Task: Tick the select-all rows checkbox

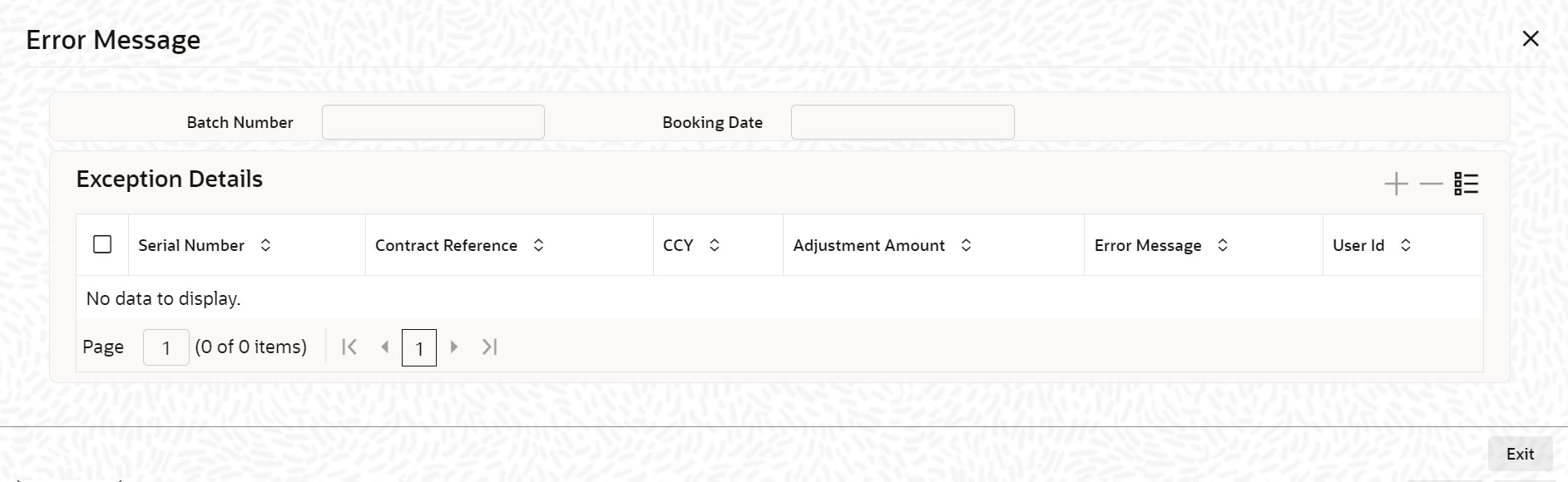Action: (102, 244)
